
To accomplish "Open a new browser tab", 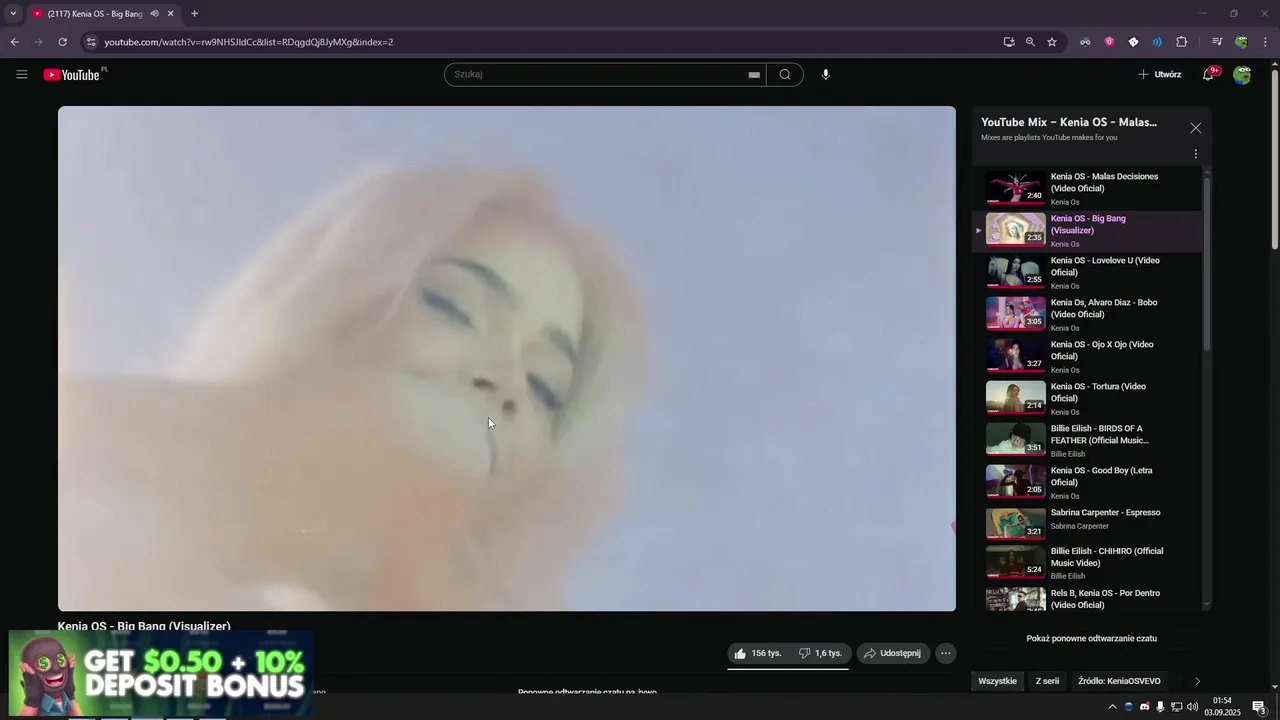I will (x=194, y=14).
